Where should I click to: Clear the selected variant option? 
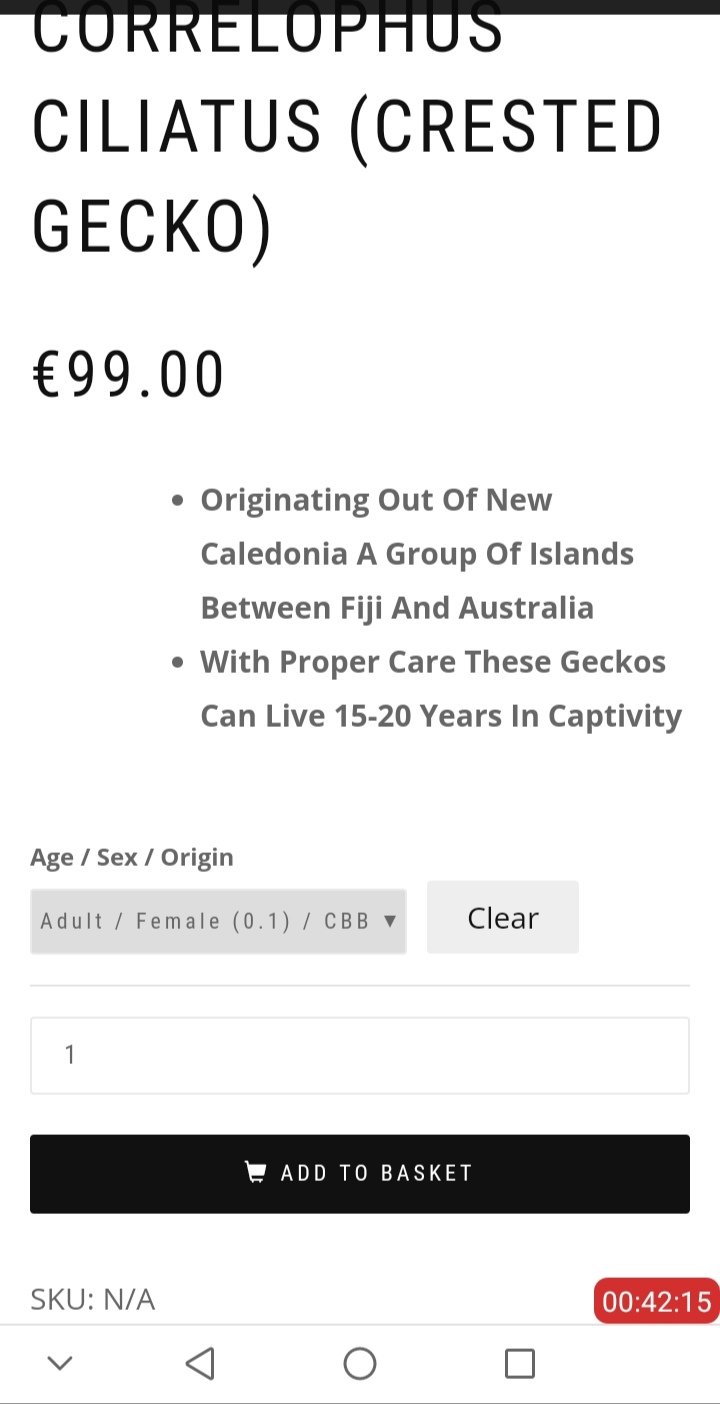pos(502,917)
